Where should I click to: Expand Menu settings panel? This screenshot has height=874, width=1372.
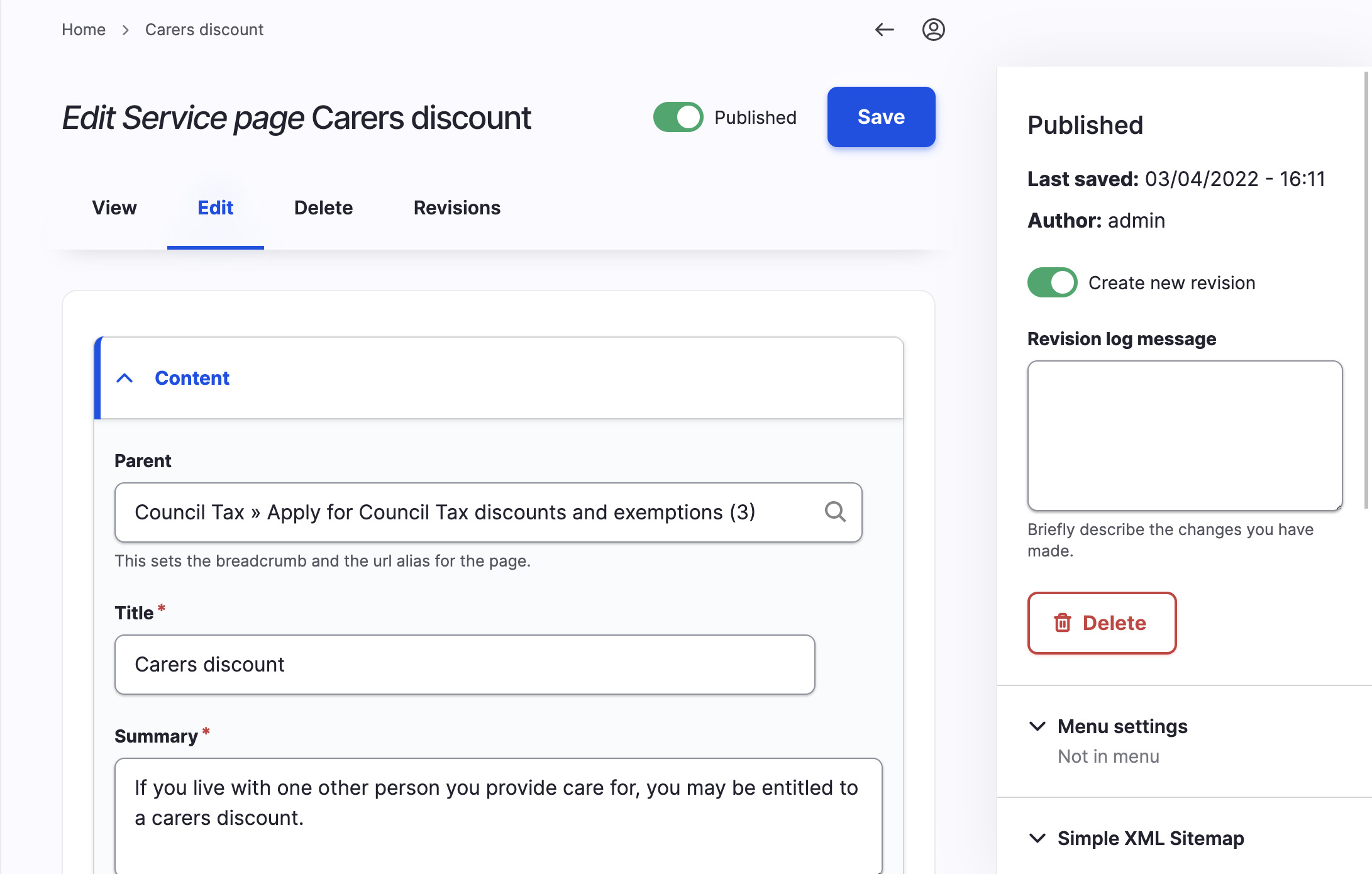click(x=1122, y=726)
